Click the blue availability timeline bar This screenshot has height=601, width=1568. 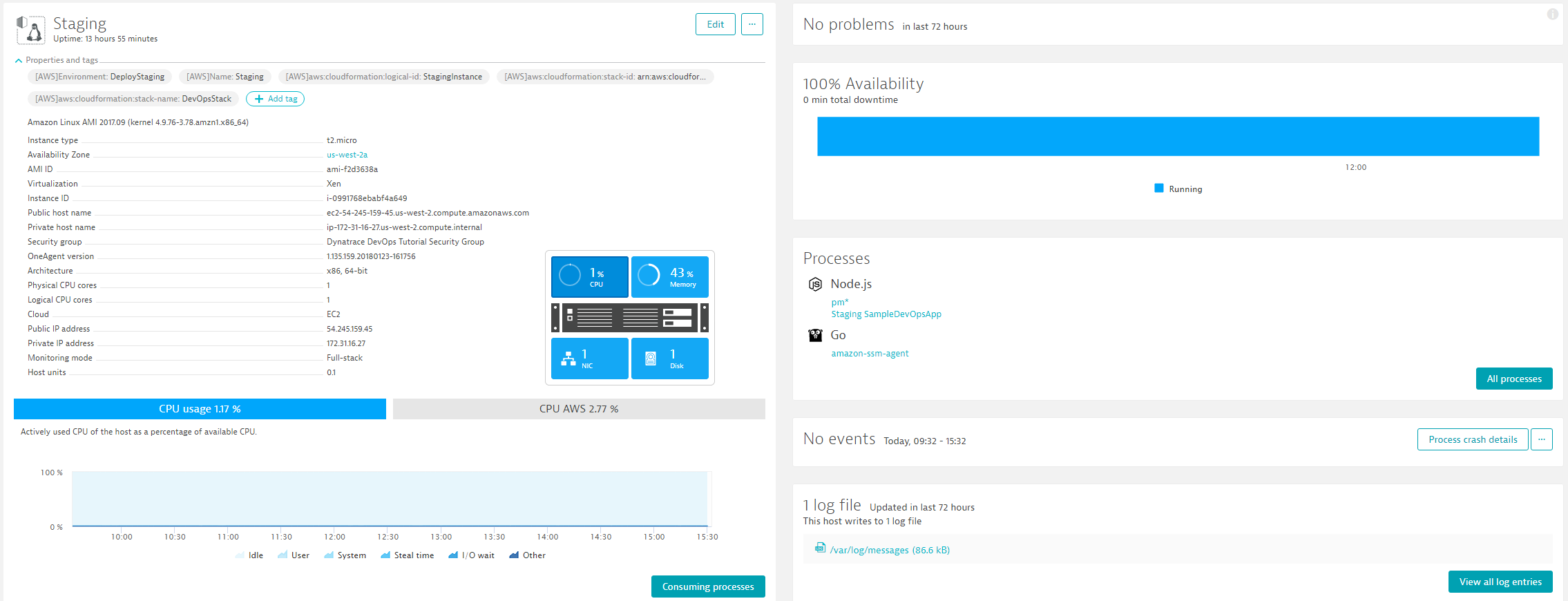pos(1178,136)
